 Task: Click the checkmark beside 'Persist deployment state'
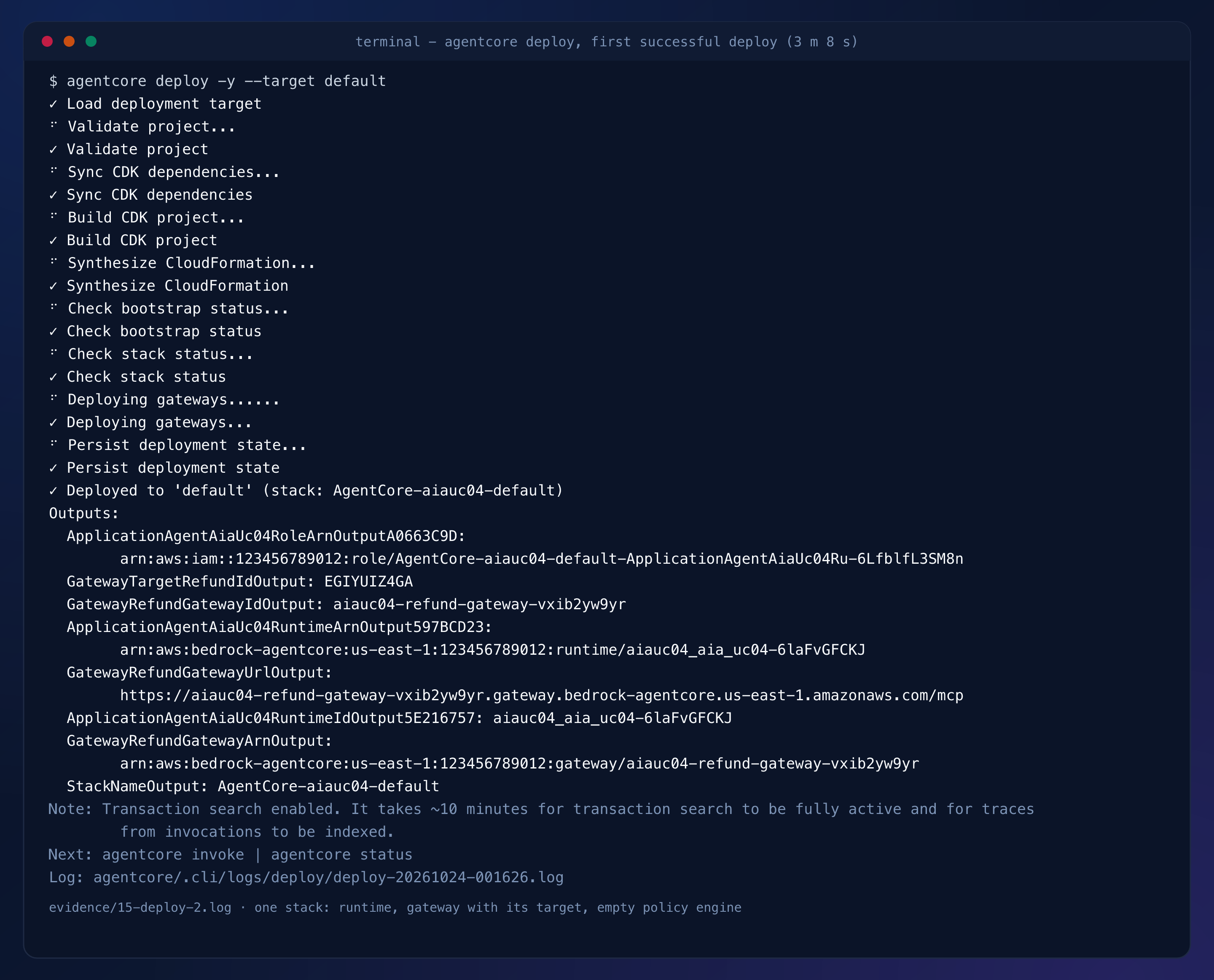coord(53,468)
